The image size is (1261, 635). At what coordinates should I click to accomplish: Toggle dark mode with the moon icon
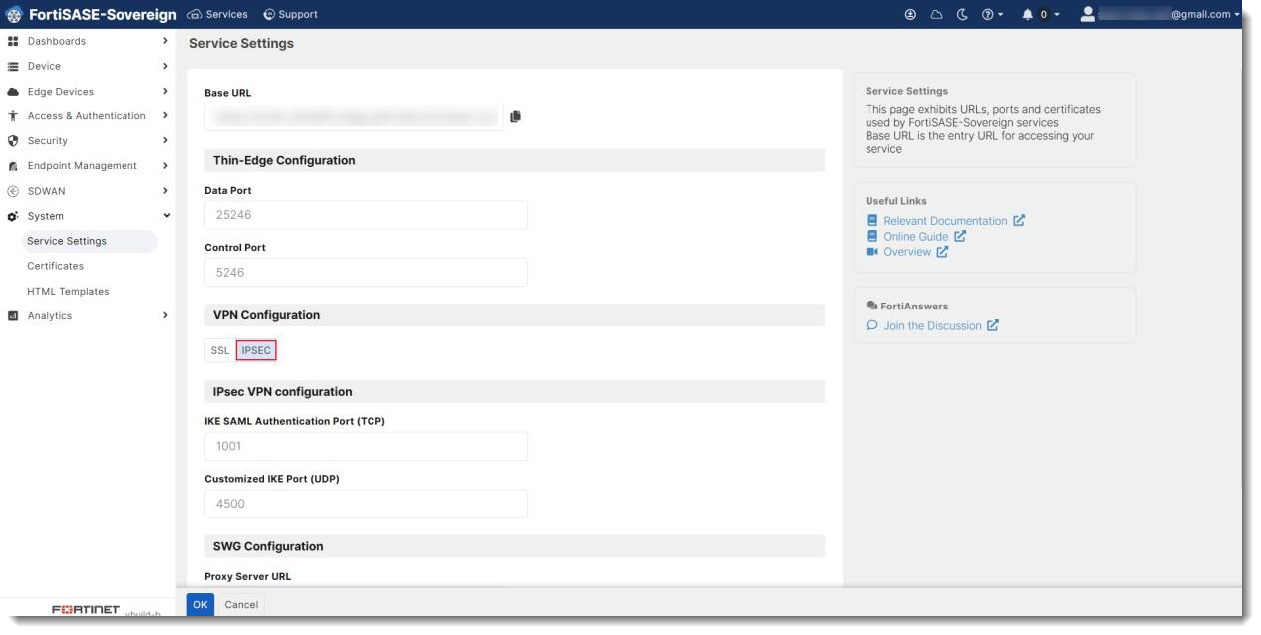coord(961,14)
